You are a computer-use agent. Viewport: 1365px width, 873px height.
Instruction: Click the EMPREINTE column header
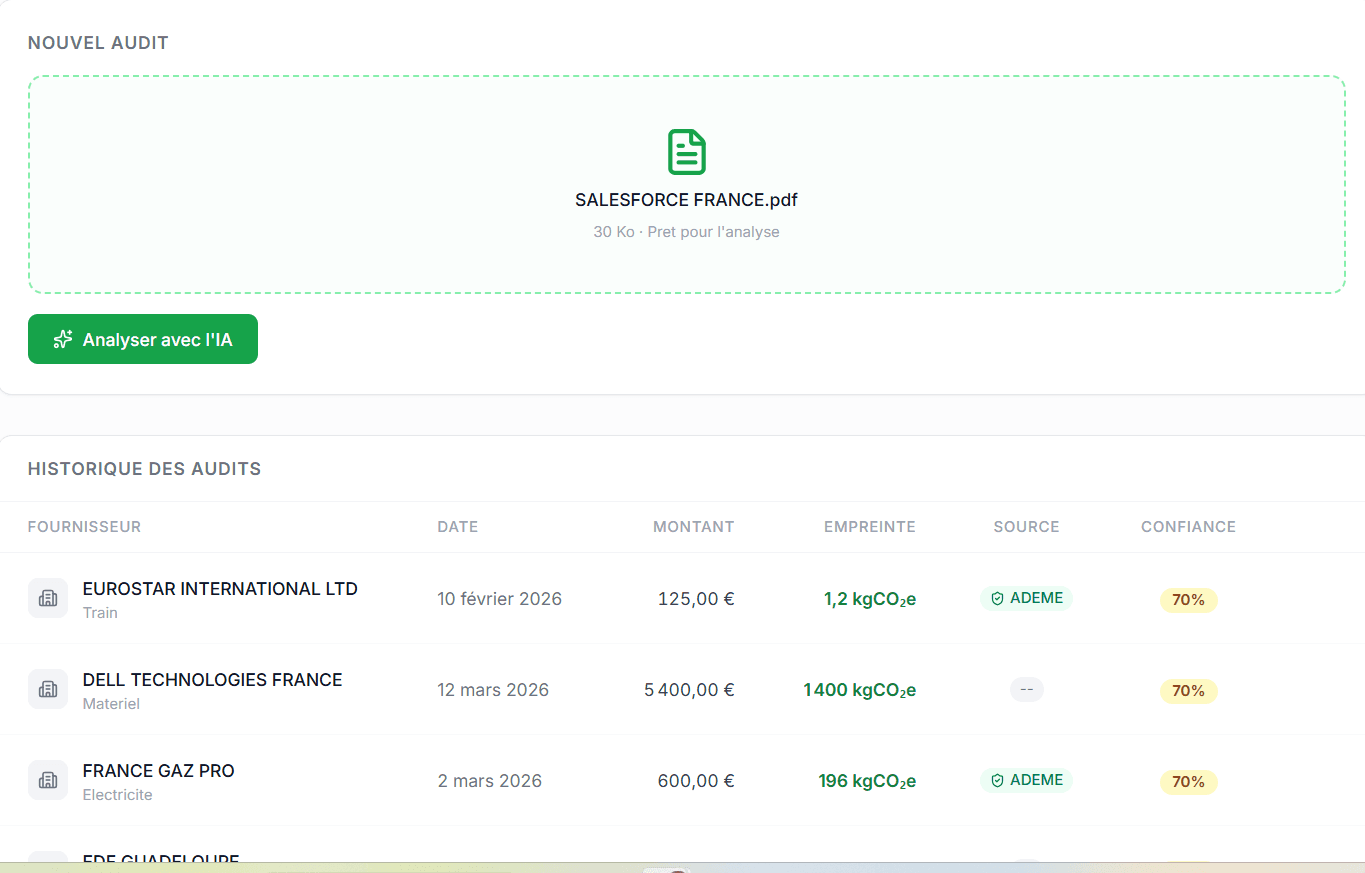[869, 527]
